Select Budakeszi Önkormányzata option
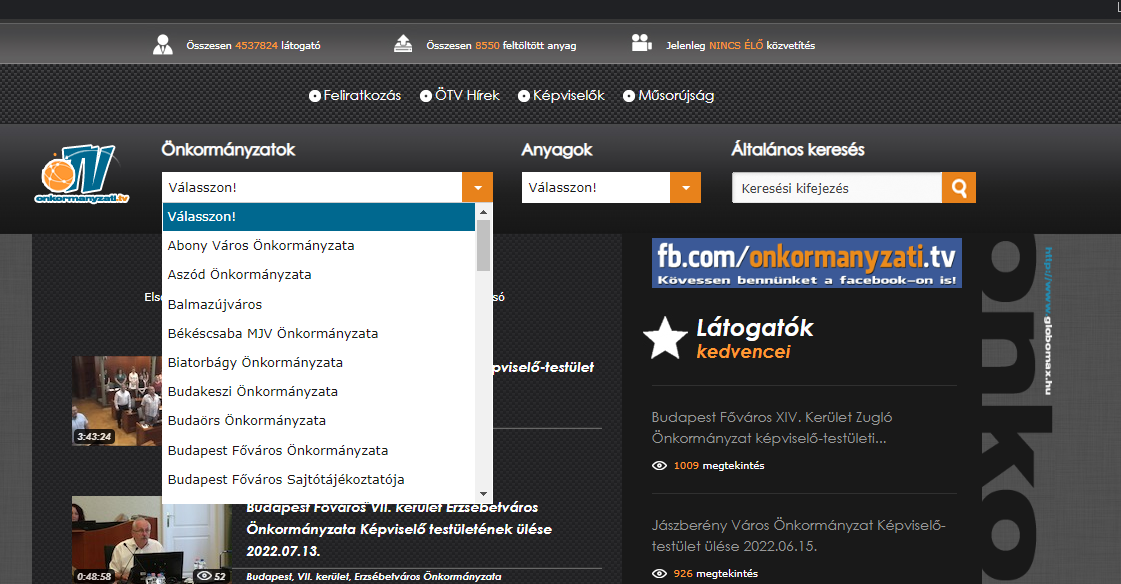Image resolution: width=1121 pixels, height=584 pixels. [x=319, y=392]
